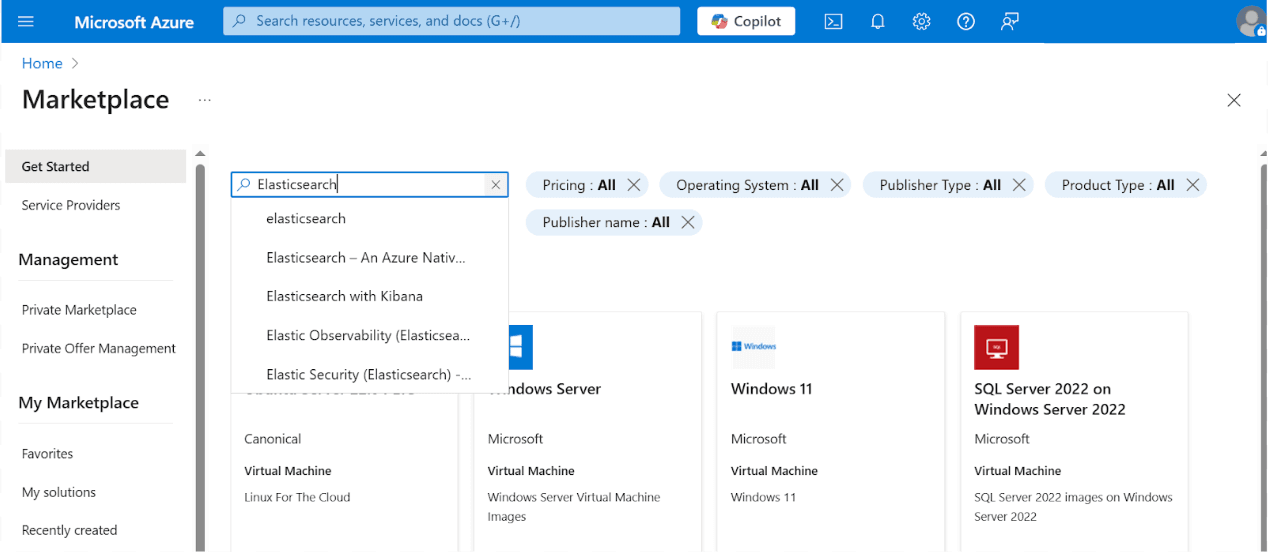1268x552 pixels.
Task: Open the notifications bell
Action: point(878,21)
